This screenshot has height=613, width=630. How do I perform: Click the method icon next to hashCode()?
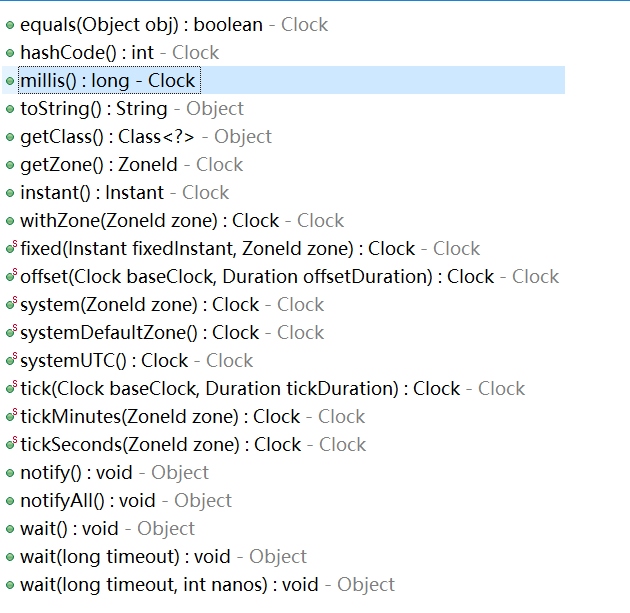pyautogui.click(x=10, y=53)
